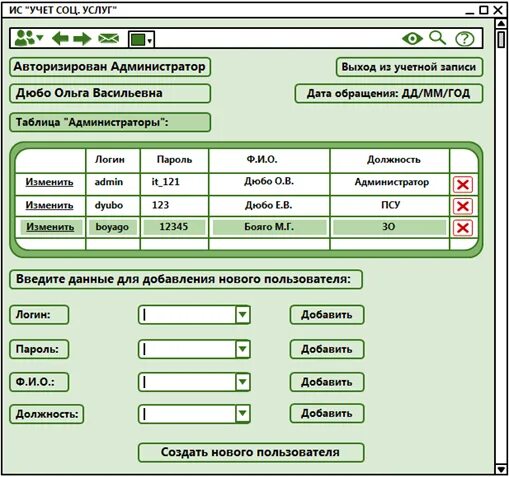Viewport: 509px width, 477px height.
Task: Click the Таблица "Администраторы" label
Action: click(110, 122)
